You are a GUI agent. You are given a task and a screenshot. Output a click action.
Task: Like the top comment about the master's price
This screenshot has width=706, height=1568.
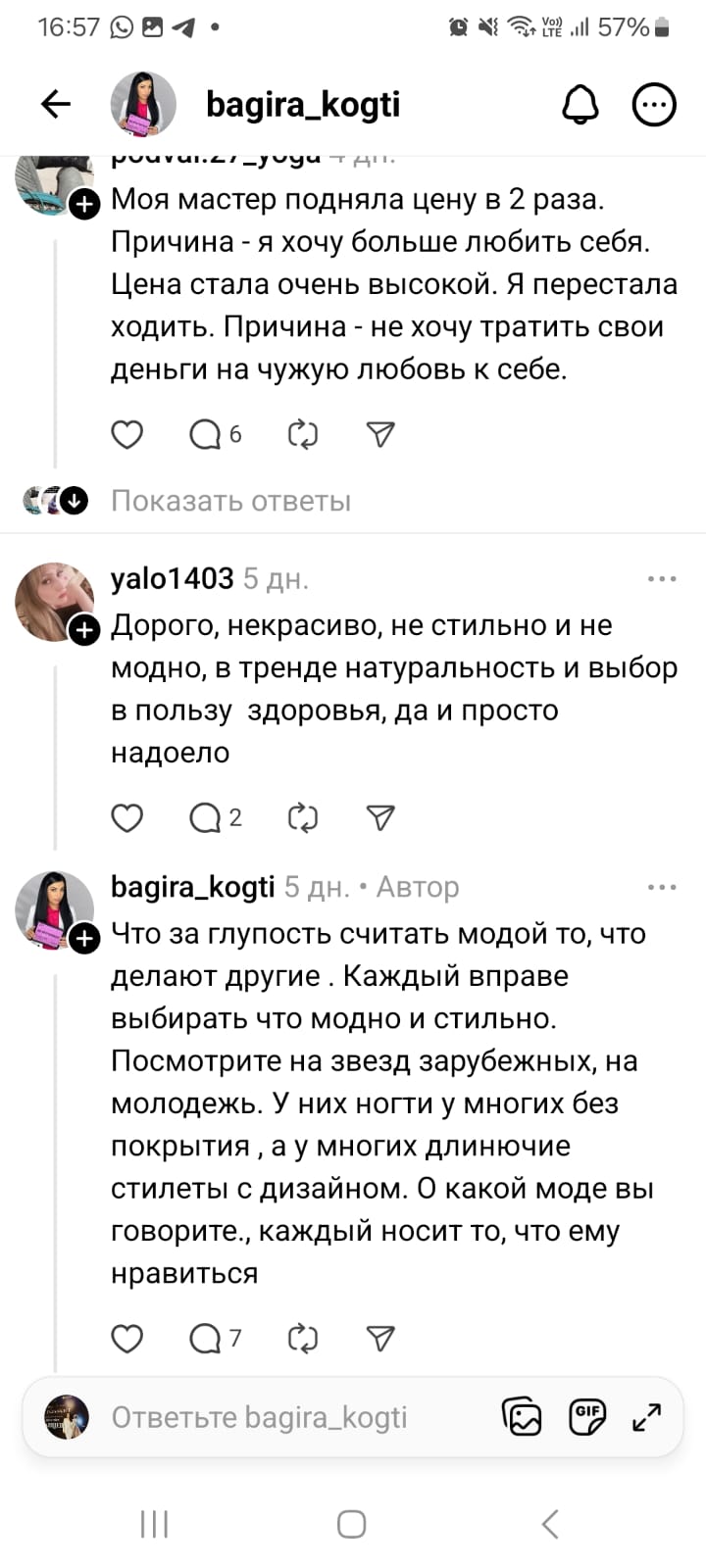127,434
